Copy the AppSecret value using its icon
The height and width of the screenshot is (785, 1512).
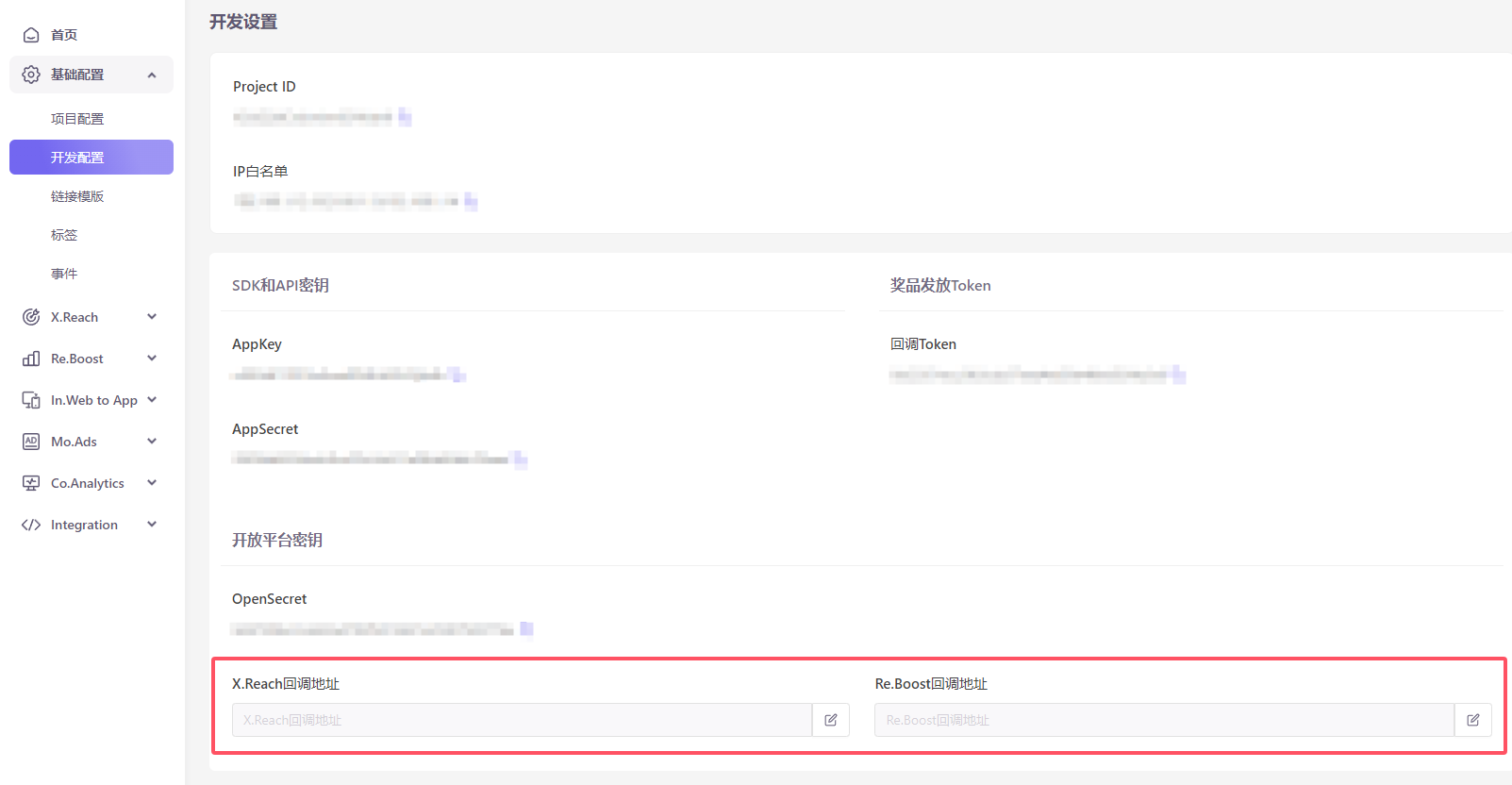coord(520,460)
